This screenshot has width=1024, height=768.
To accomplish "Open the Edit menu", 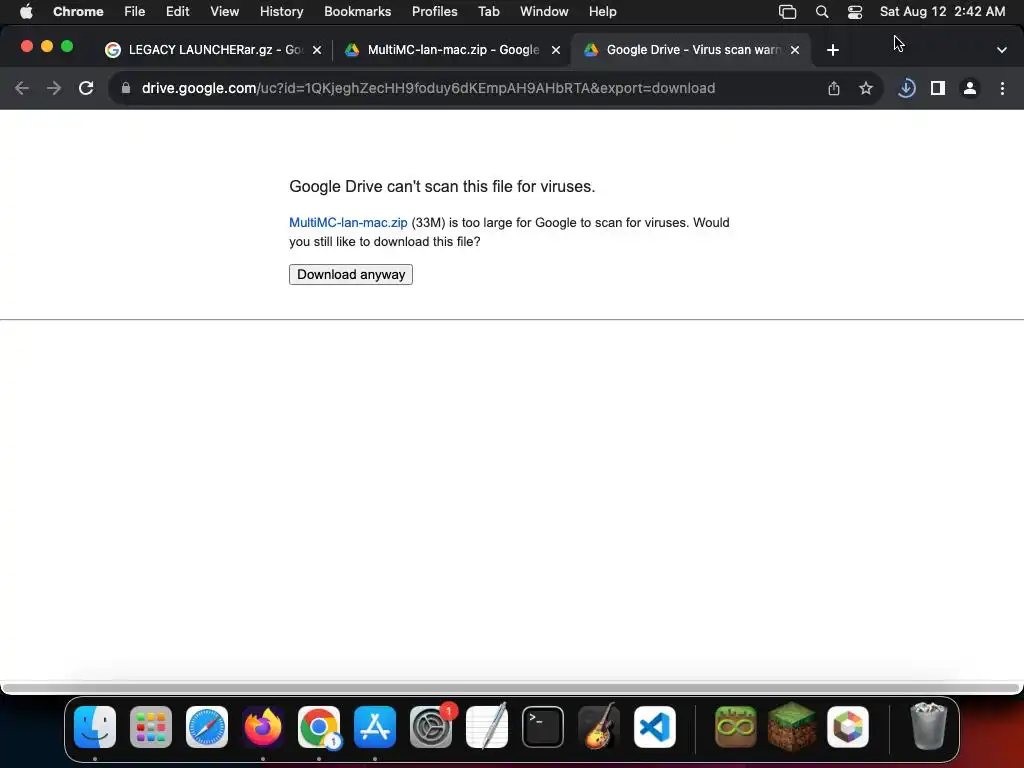I will 178,12.
